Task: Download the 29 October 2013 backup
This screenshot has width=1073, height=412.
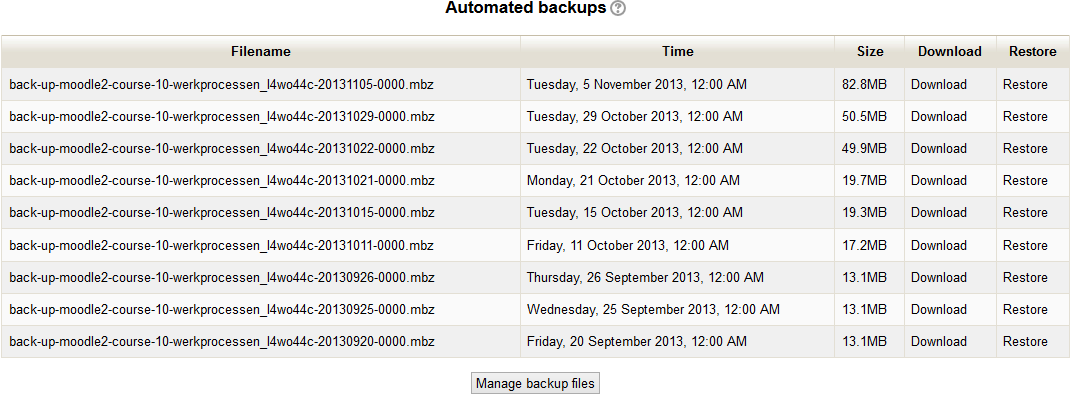Action: tap(938, 117)
